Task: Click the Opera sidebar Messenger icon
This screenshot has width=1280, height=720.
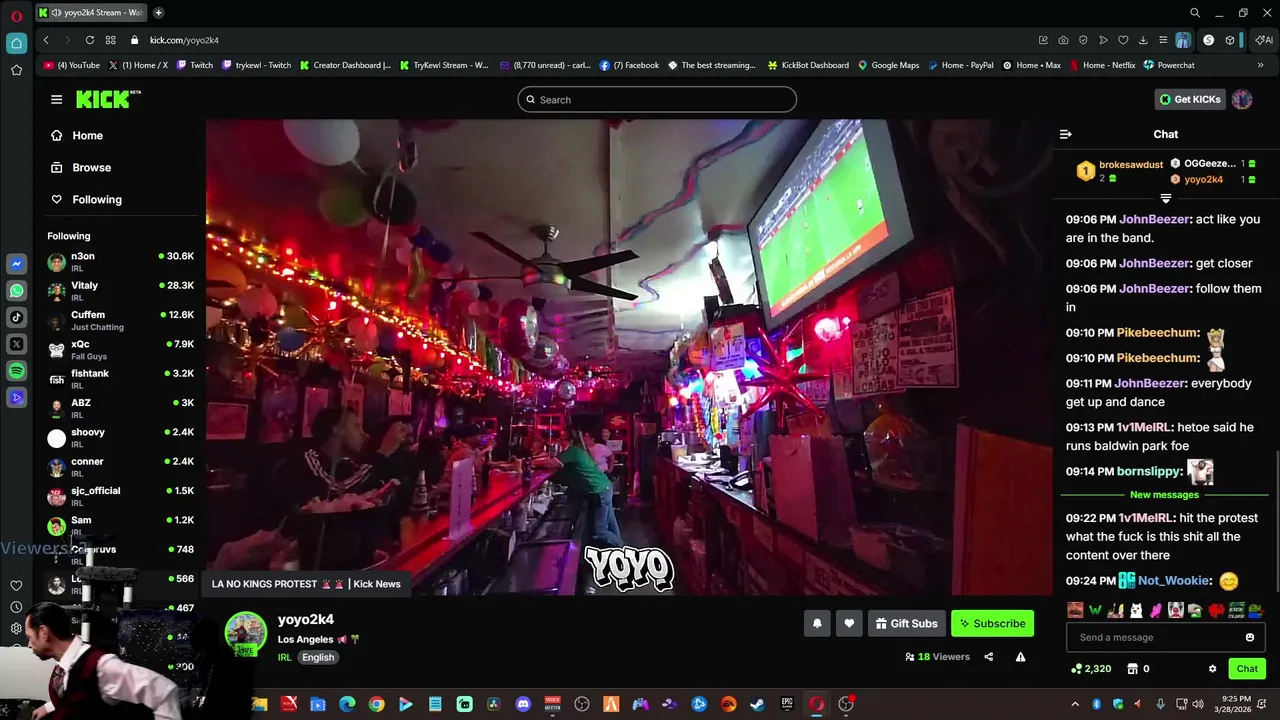Action: coord(16,264)
